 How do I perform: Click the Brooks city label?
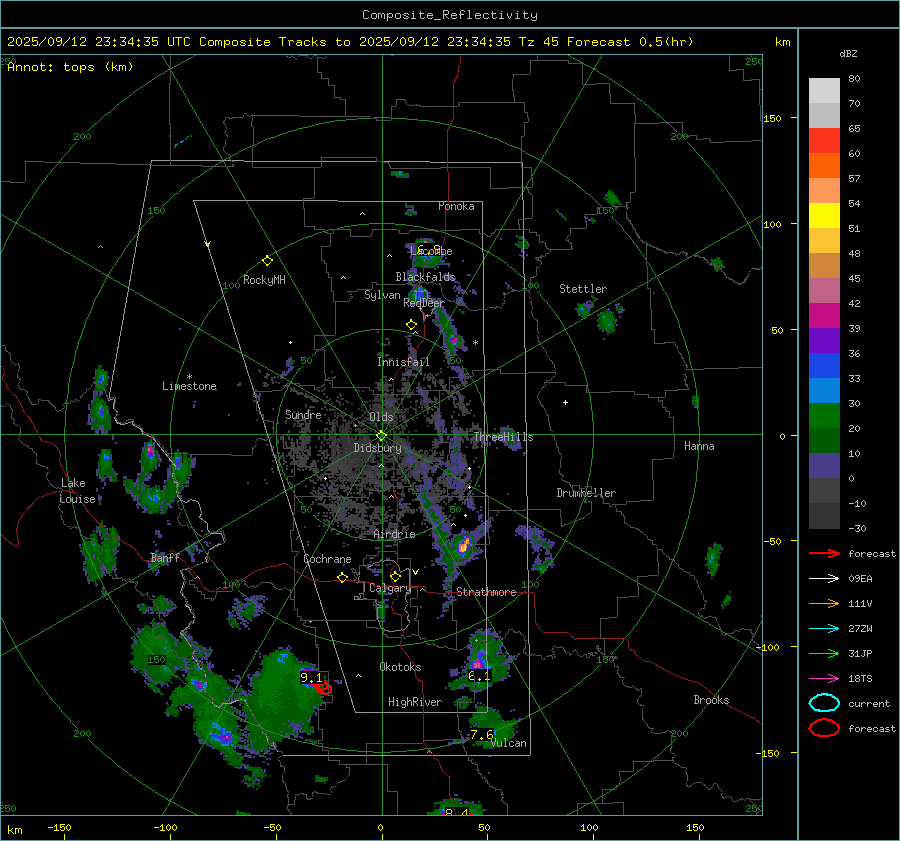point(711,700)
